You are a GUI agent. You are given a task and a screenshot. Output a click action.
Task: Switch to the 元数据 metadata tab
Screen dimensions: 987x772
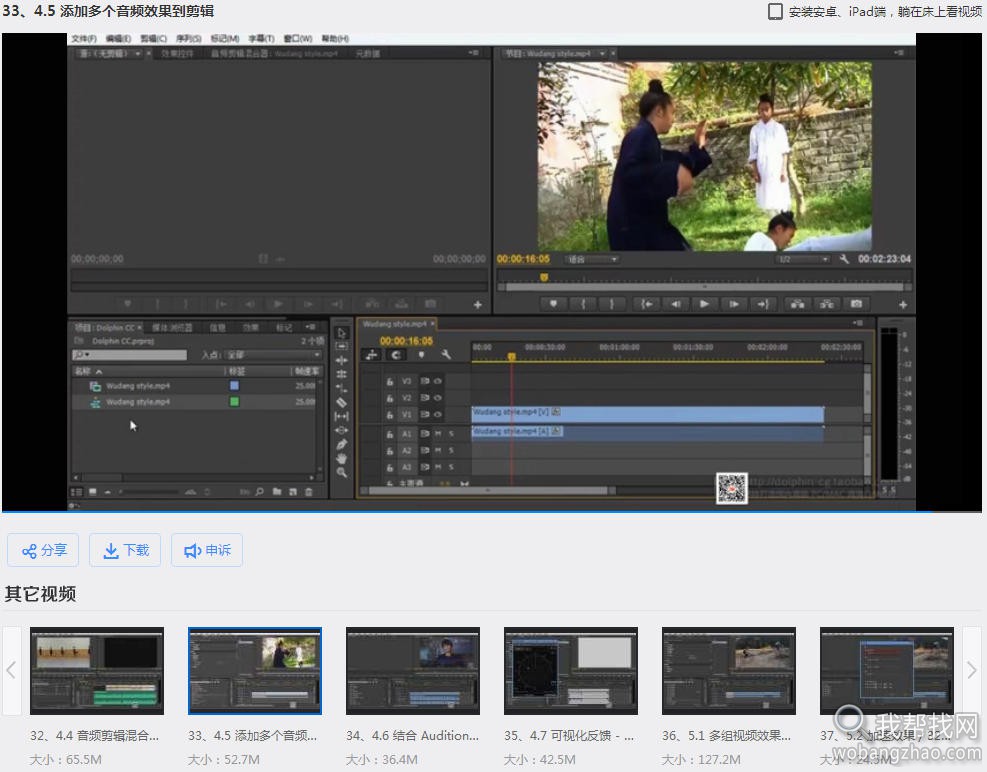tap(368, 54)
